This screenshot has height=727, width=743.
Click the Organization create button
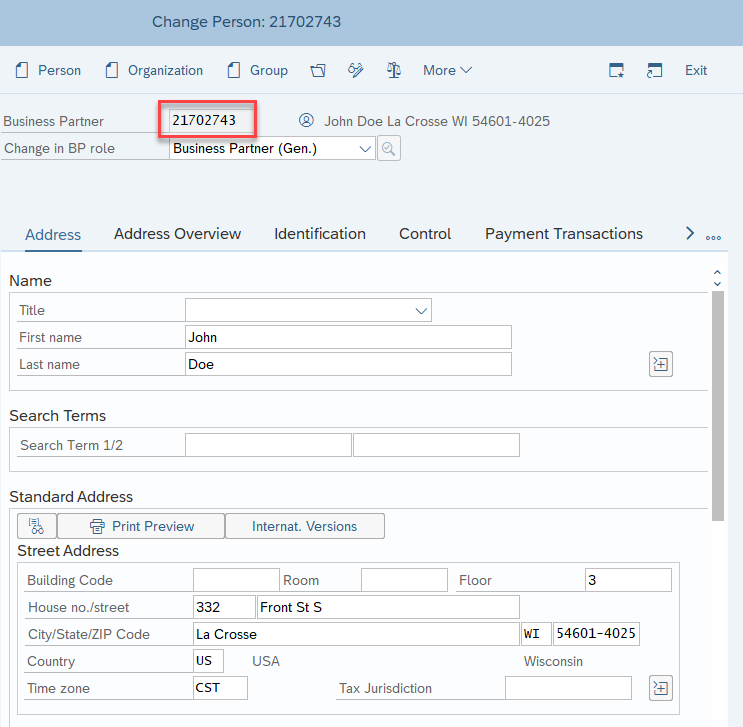(154, 70)
